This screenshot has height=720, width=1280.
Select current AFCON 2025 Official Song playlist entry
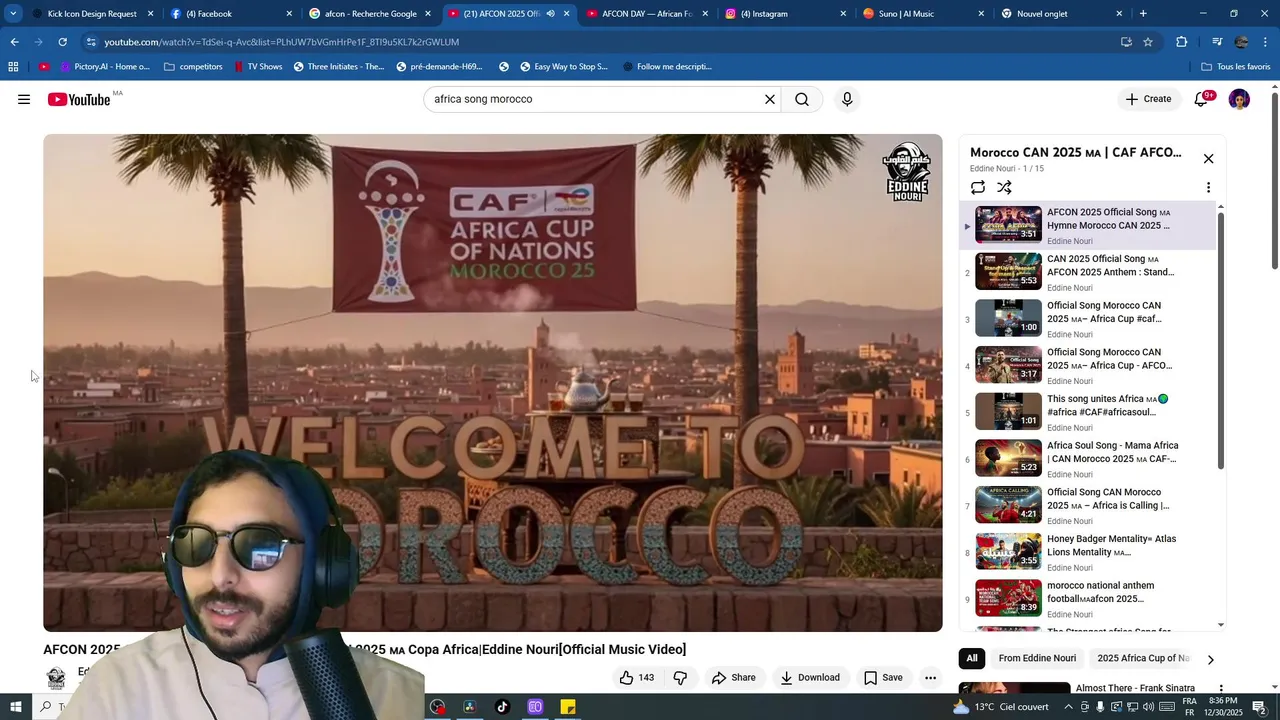1088,225
